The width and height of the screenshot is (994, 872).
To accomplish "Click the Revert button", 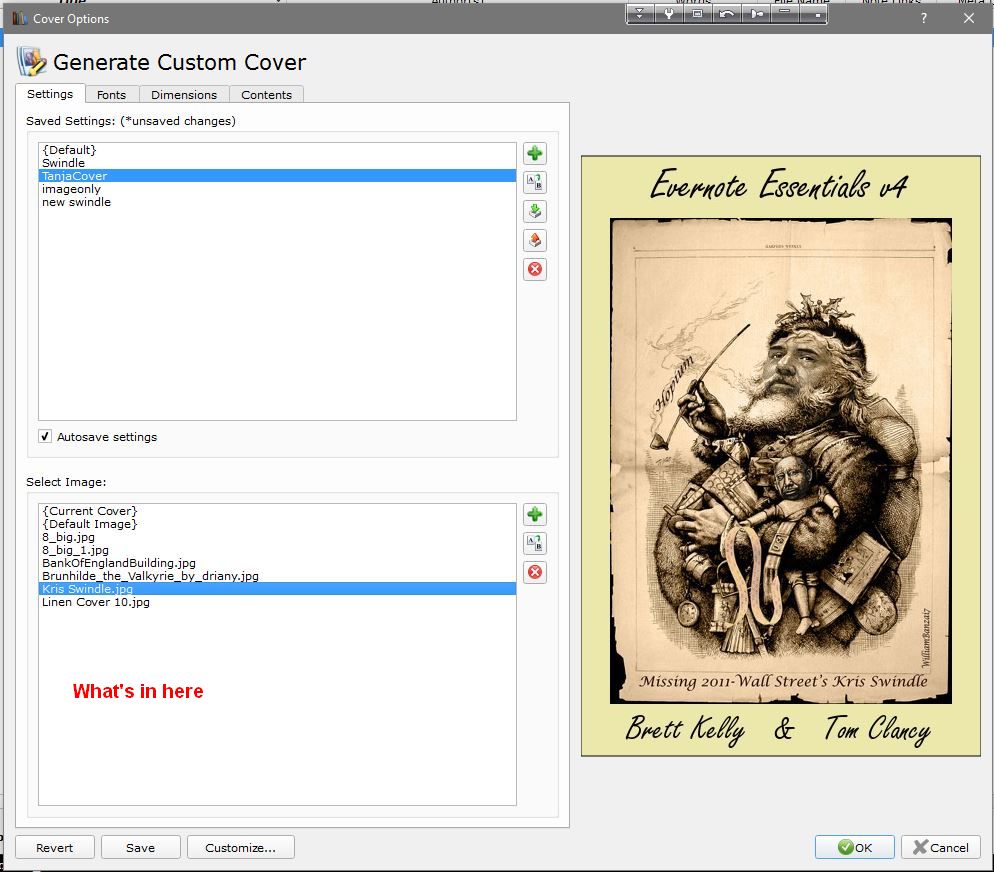I will click(55, 847).
